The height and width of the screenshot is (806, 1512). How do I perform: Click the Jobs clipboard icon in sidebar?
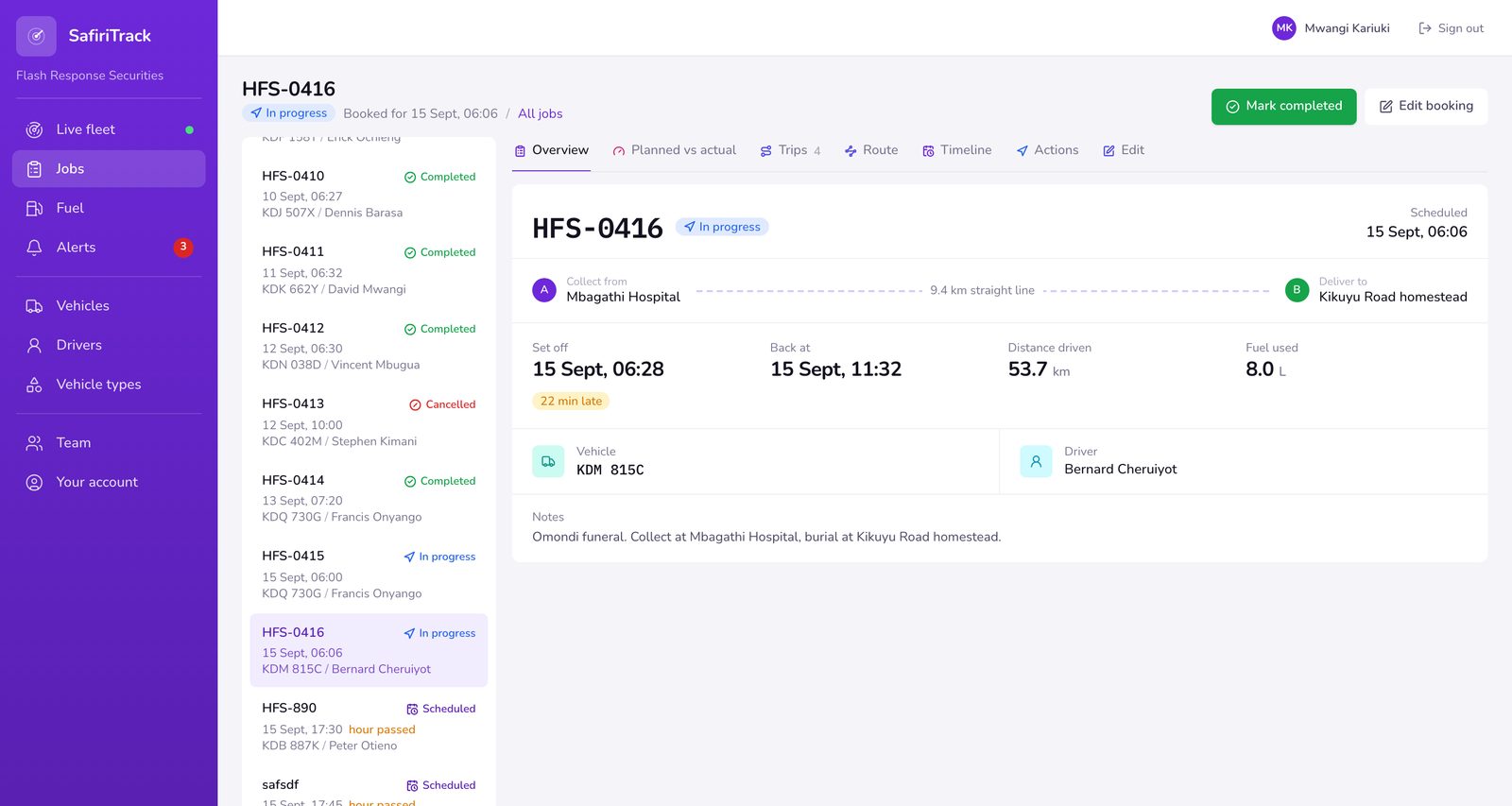[x=34, y=169]
